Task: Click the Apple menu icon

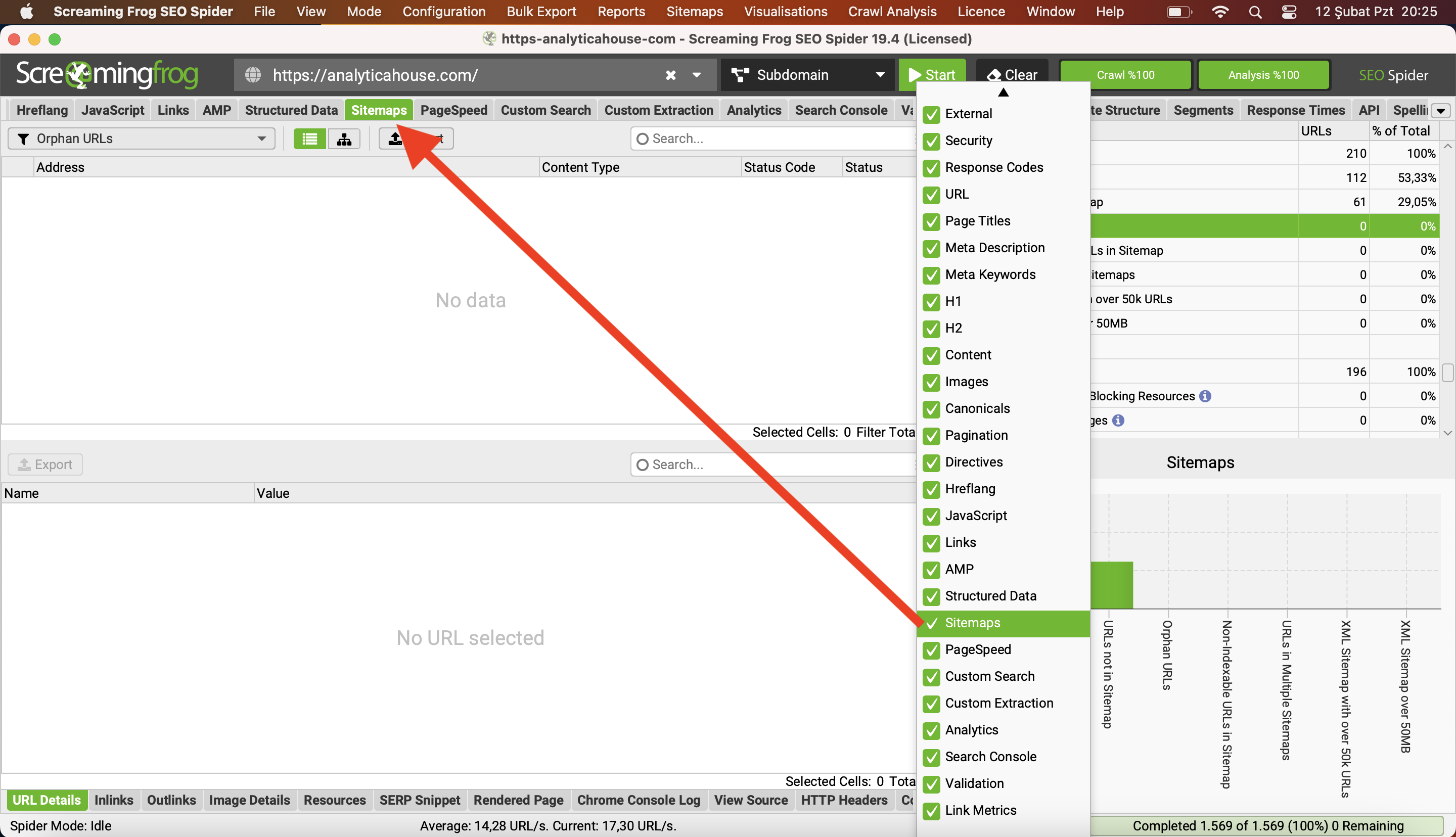Action: pyautogui.click(x=26, y=12)
